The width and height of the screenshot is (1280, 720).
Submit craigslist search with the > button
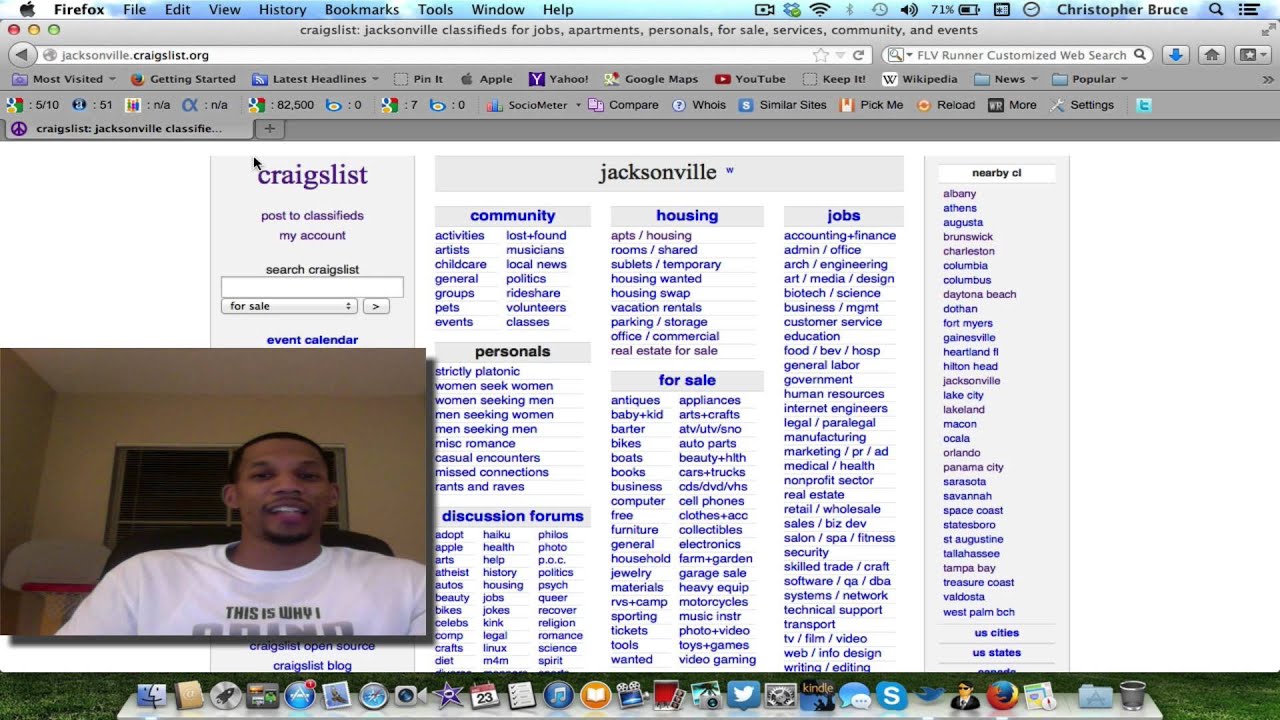point(376,306)
